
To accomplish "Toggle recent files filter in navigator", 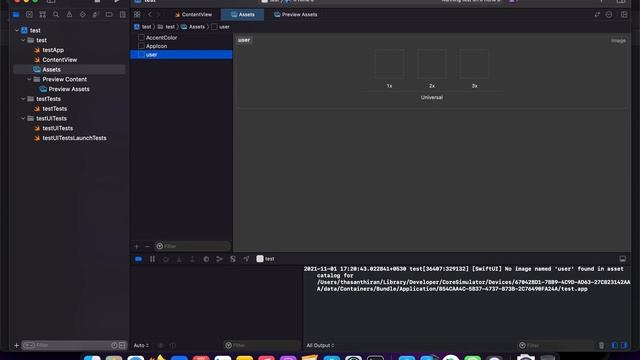I will click(x=114, y=345).
